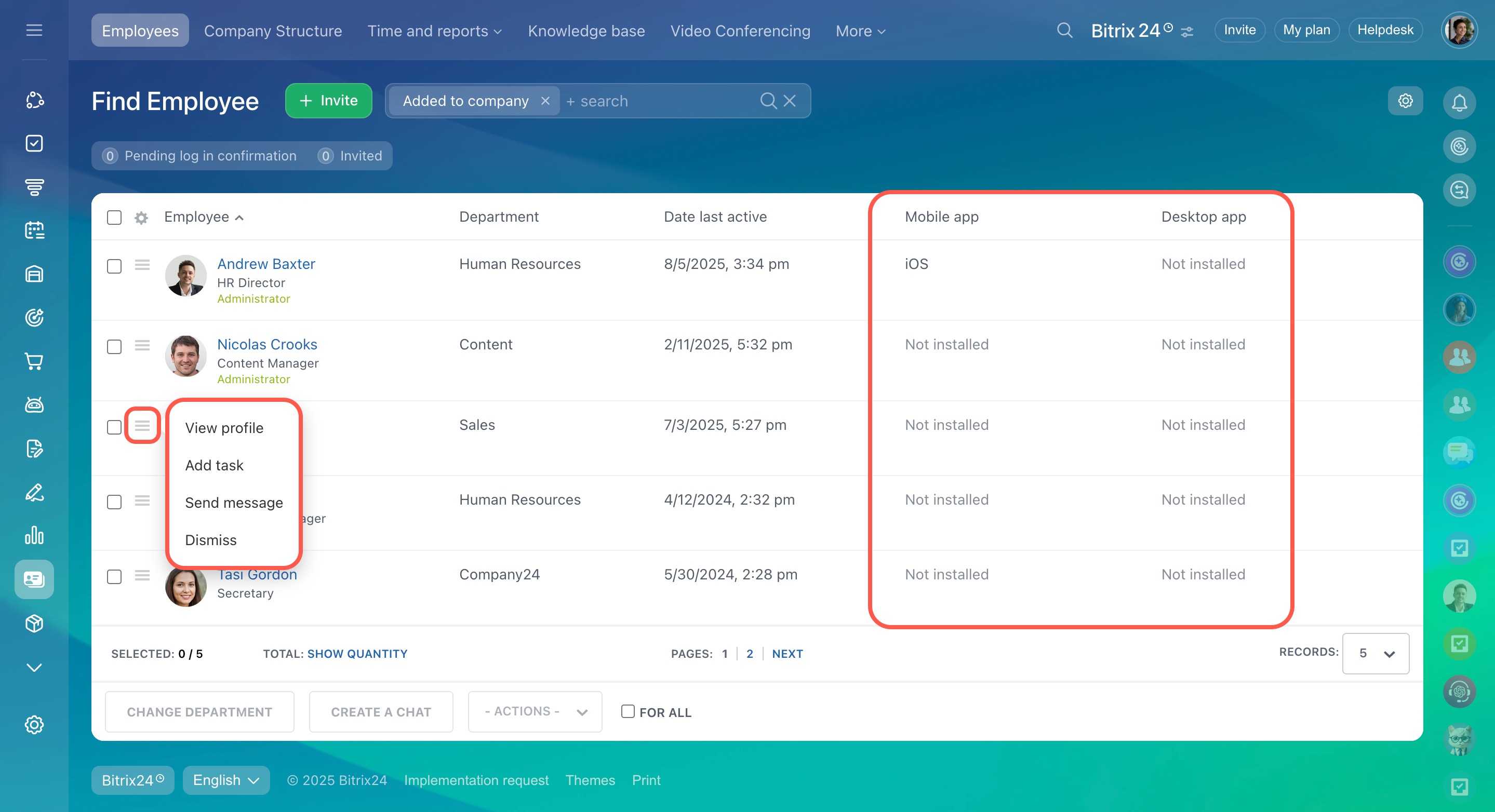Viewport: 1495px width, 812px height.
Task: Check the box for Andrew Baxter
Action: tap(114, 266)
